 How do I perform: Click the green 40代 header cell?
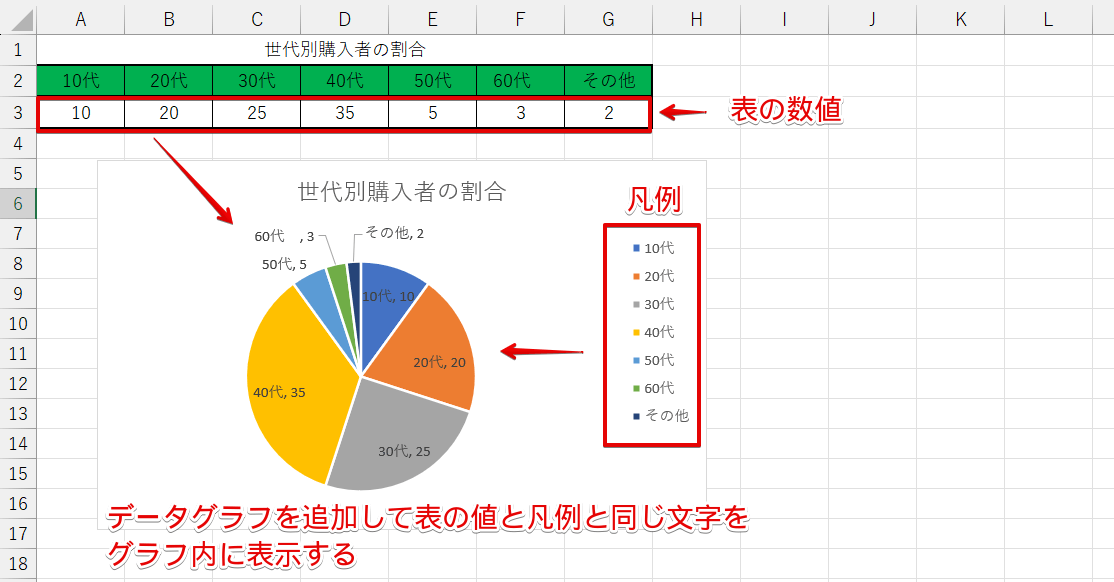tap(345, 82)
